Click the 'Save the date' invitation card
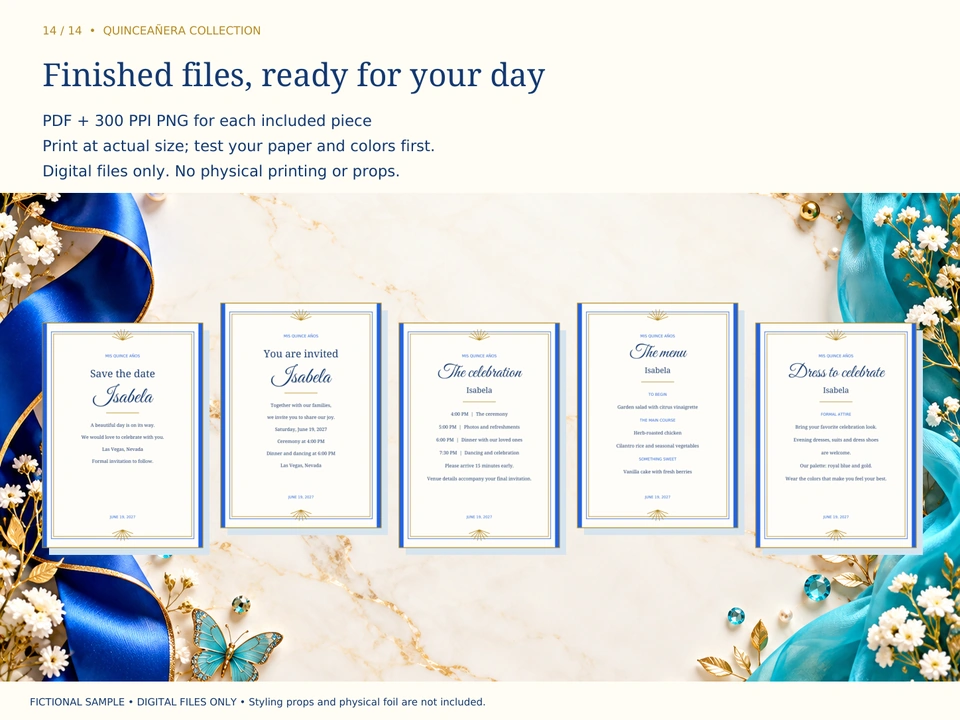This screenshot has width=960, height=720. [122, 435]
